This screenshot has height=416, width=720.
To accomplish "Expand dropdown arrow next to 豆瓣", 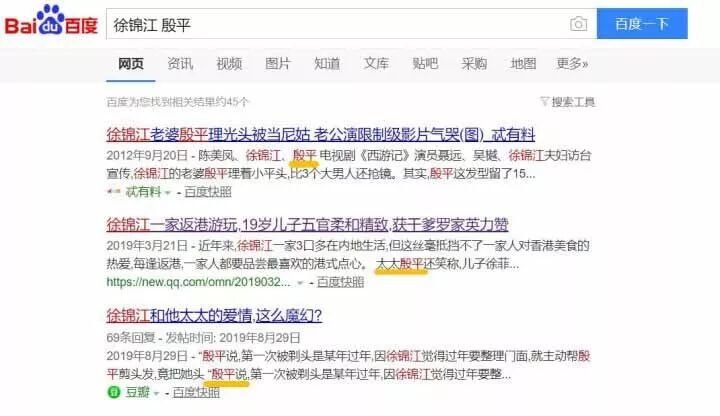I will [156, 394].
